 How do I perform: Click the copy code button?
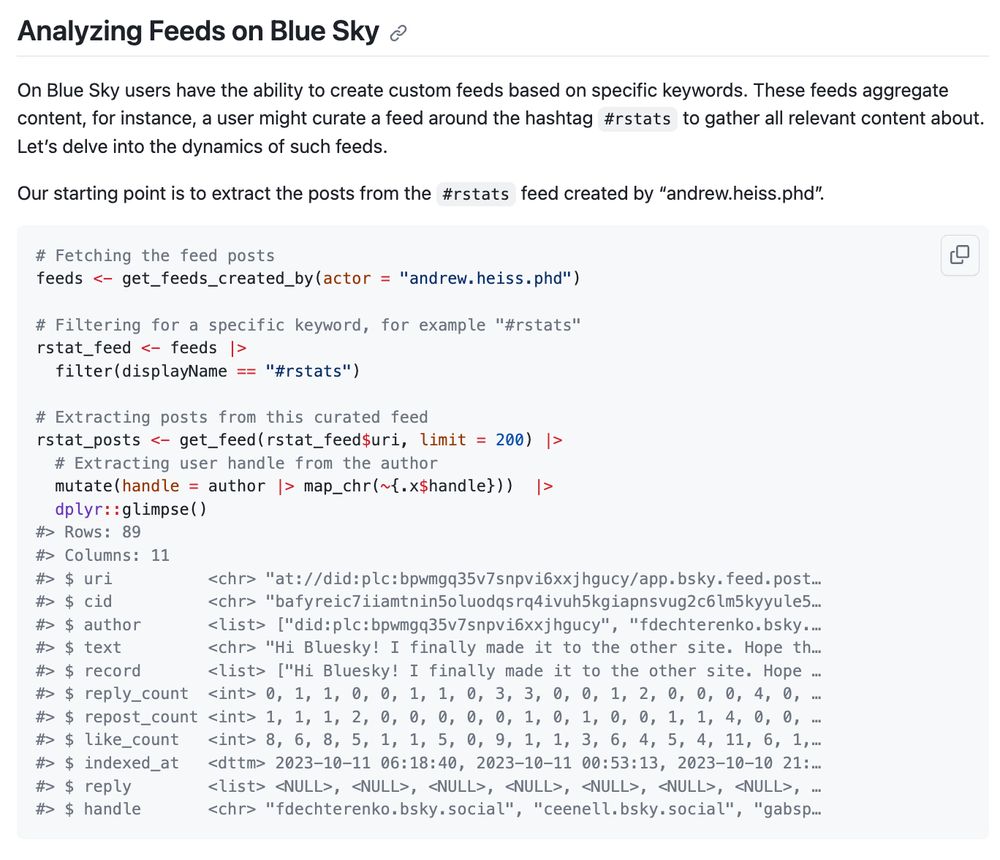click(x=959, y=255)
